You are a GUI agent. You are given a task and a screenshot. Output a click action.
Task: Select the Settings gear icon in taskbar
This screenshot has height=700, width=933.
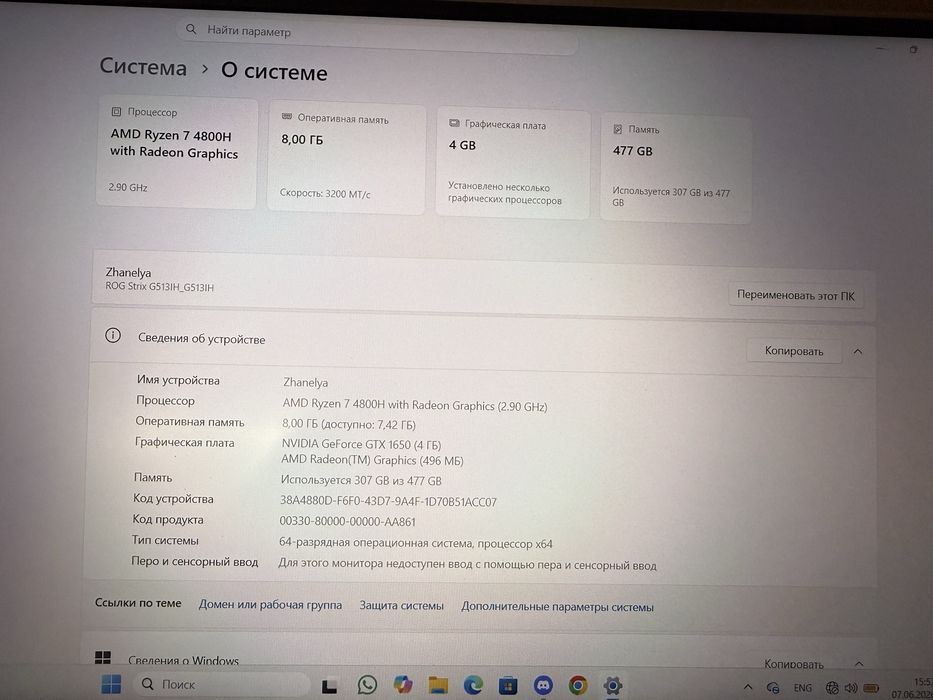coord(612,686)
